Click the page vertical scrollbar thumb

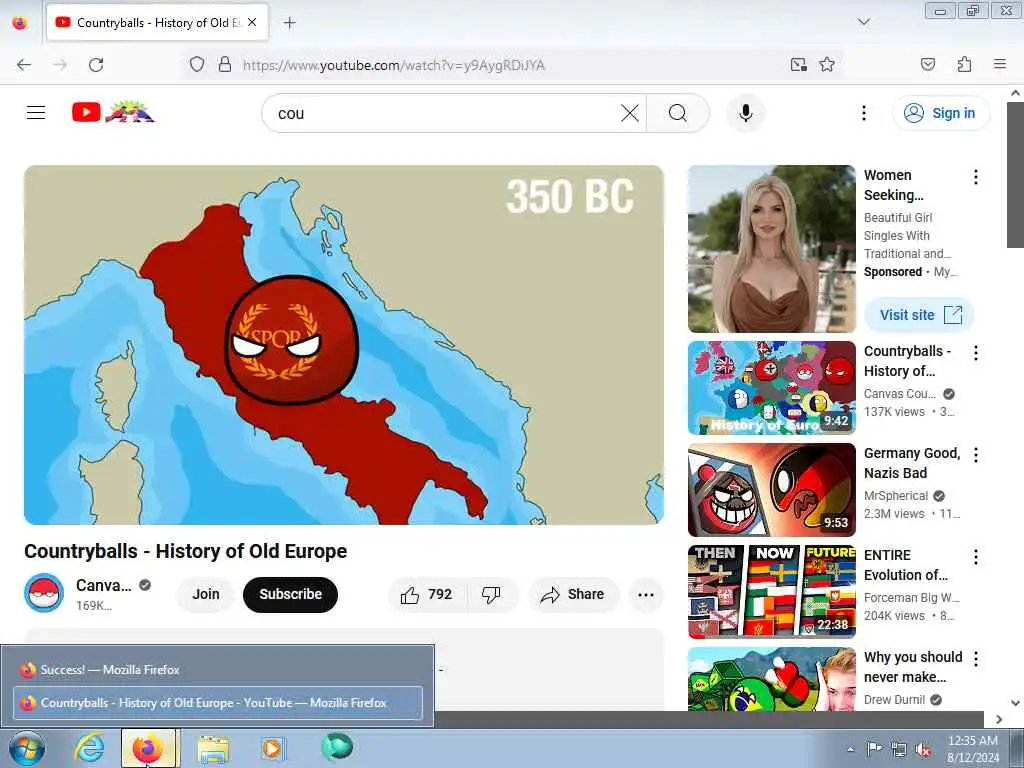(1015, 175)
